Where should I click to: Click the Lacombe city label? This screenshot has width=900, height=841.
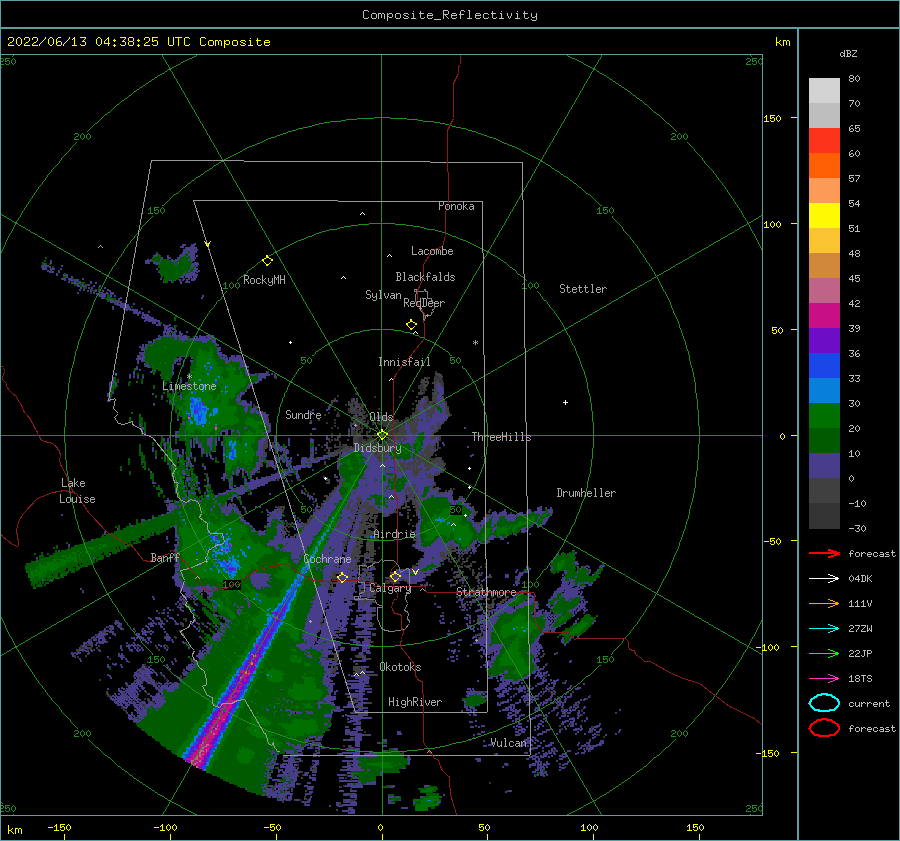coord(432,251)
